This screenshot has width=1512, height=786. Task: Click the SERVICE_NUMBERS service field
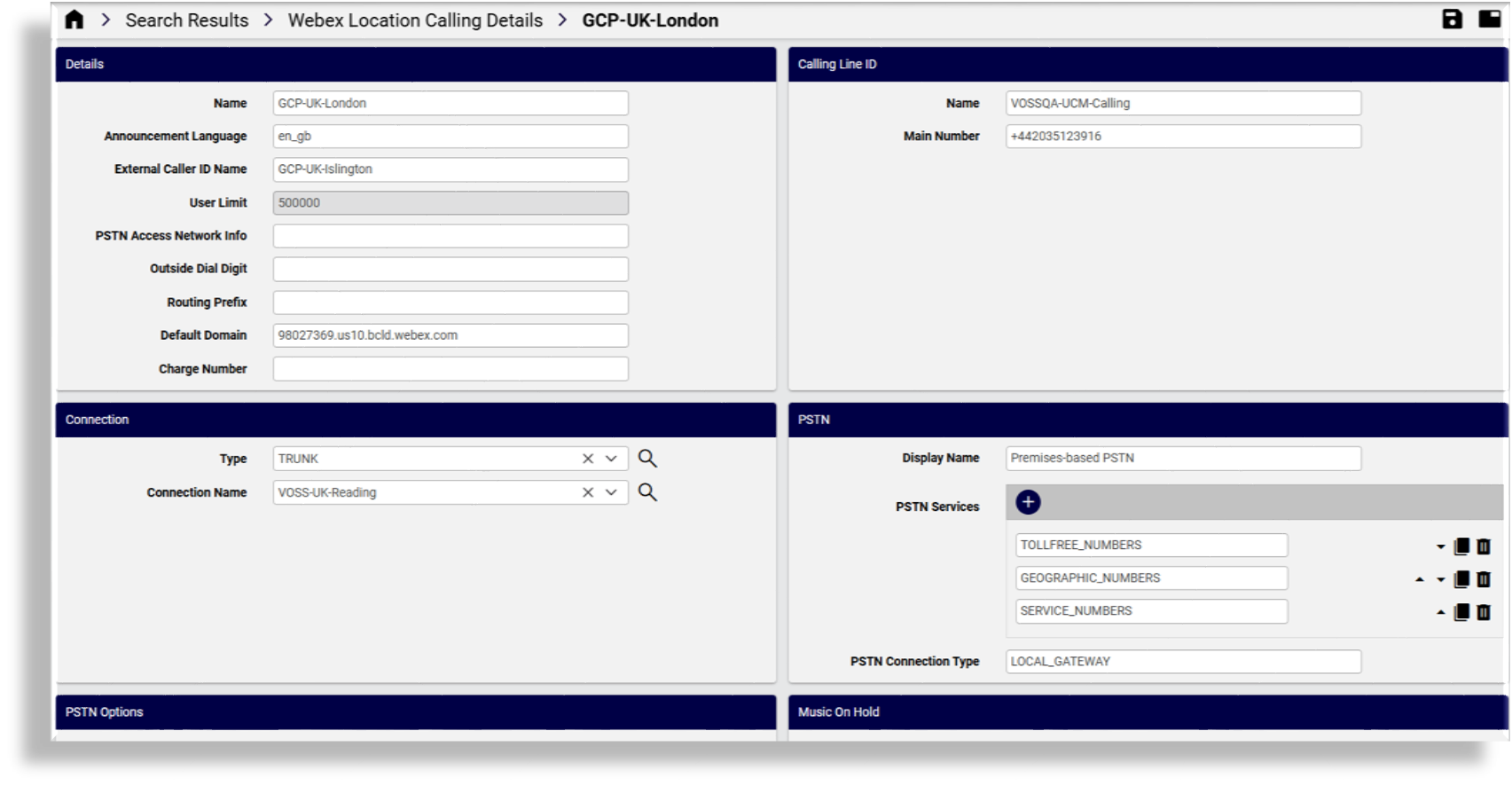pyautogui.click(x=1151, y=611)
